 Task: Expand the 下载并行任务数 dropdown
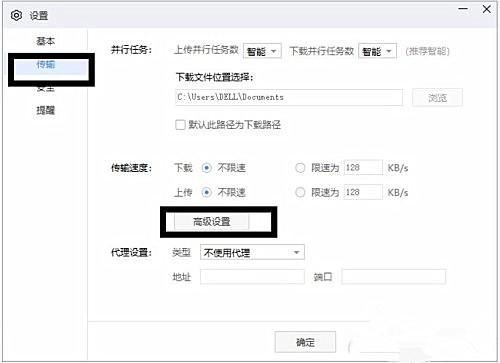(377, 51)
